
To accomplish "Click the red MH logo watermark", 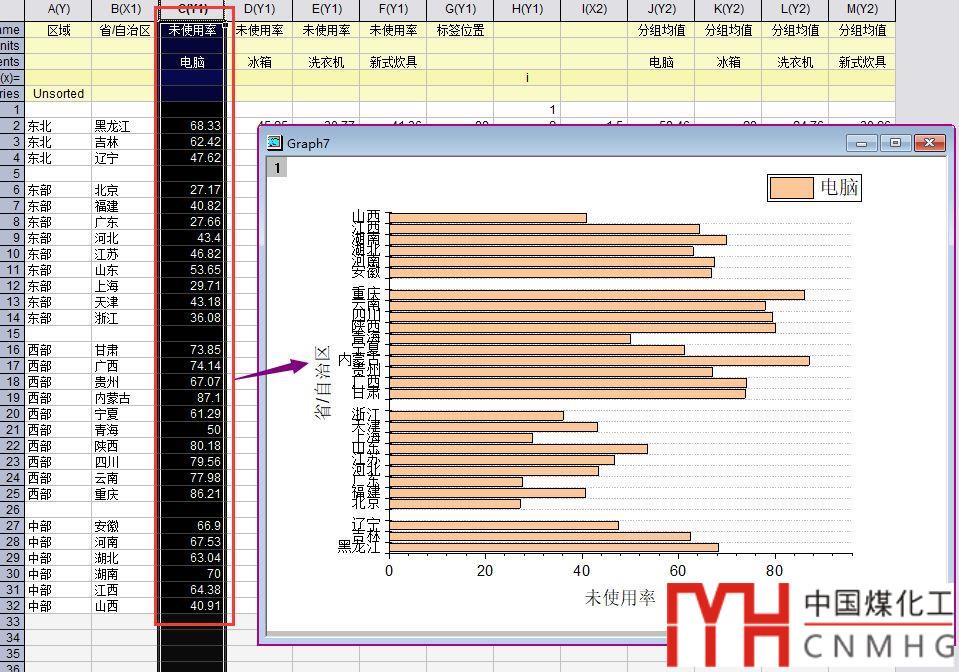I will pos(728,625).
